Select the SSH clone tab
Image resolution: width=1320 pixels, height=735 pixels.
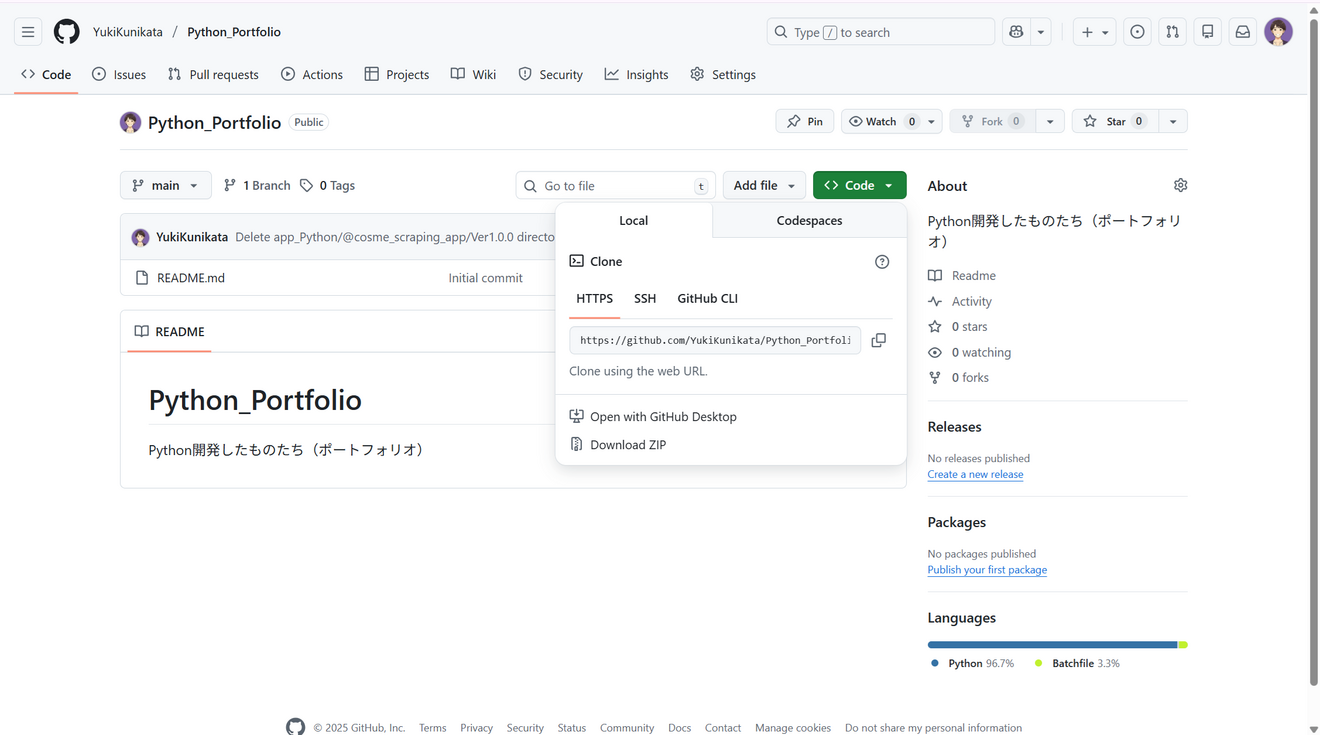coord(645,298)
